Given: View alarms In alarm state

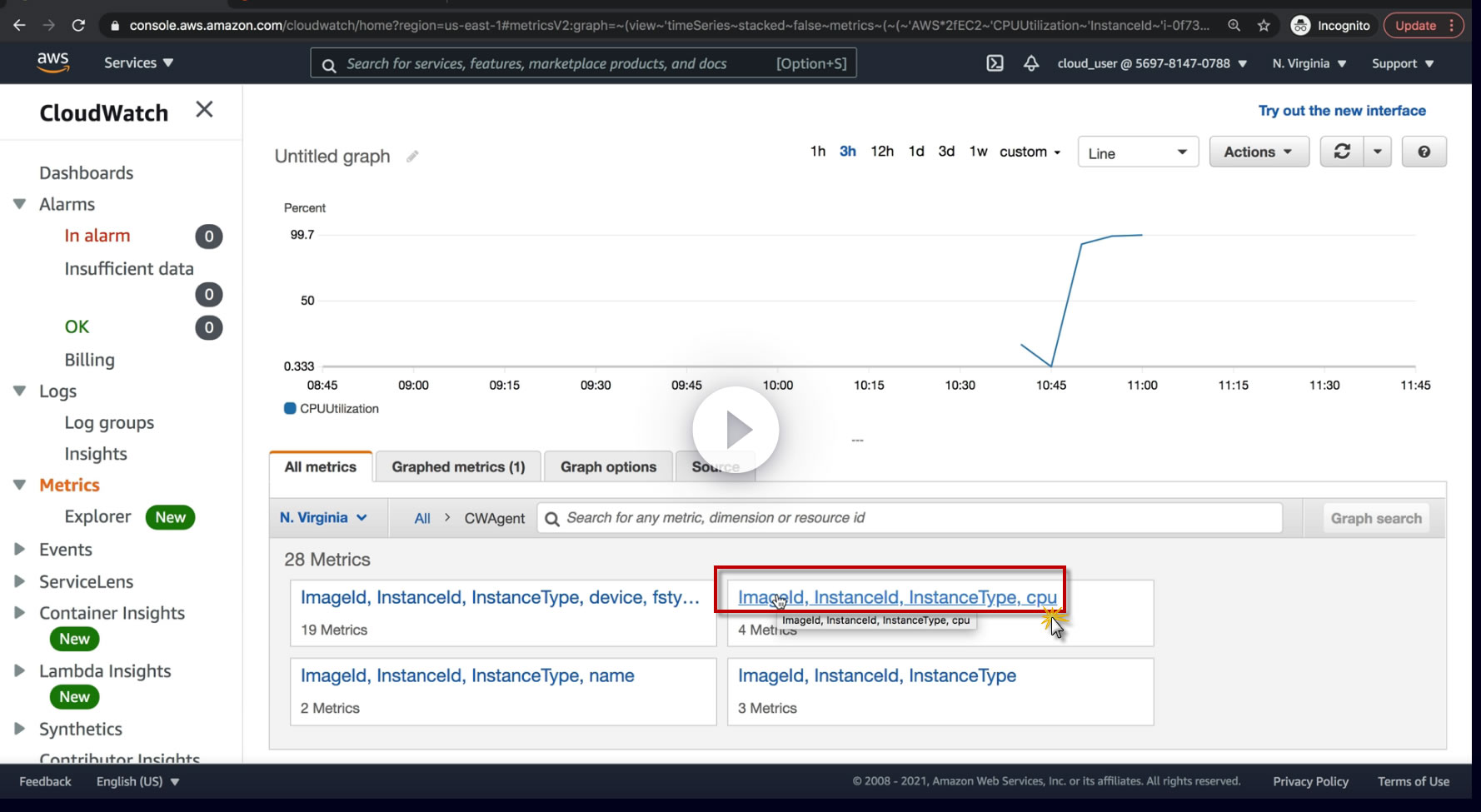Looking at the screenshot, I should 97,236.
